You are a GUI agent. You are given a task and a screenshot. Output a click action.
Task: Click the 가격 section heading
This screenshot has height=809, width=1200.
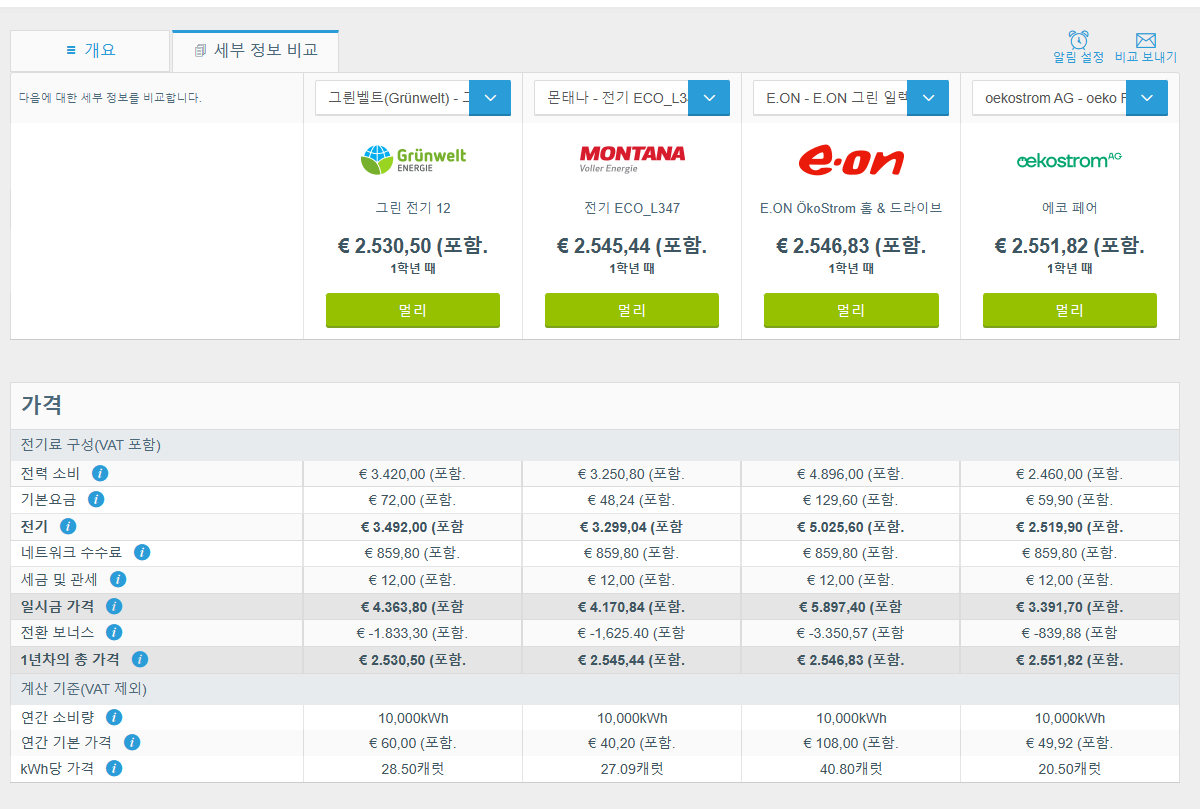[42, 405]
